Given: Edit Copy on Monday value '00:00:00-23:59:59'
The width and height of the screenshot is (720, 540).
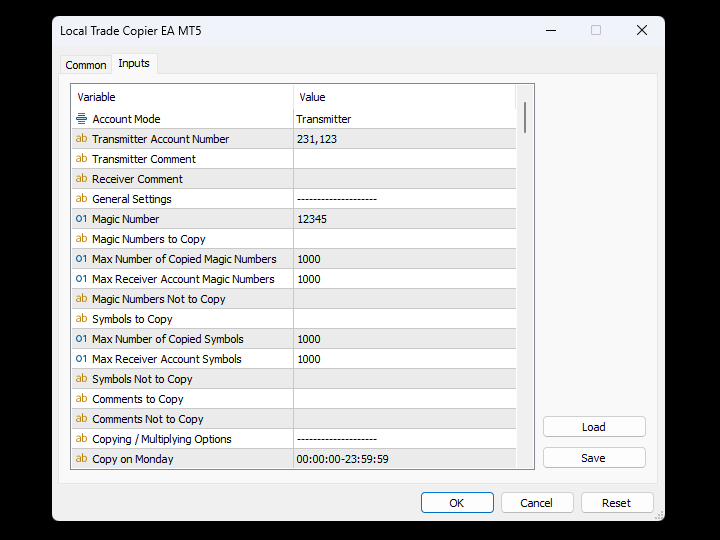Looking at the screenshot, I should (x=405, y=459).
